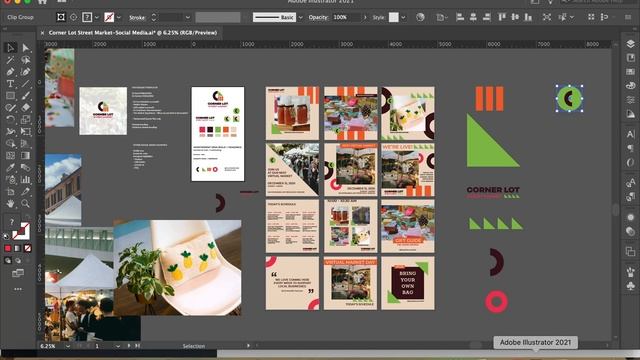
Task: Click the Isolate Selected Object icon
Action: click(x=547, y=17)
